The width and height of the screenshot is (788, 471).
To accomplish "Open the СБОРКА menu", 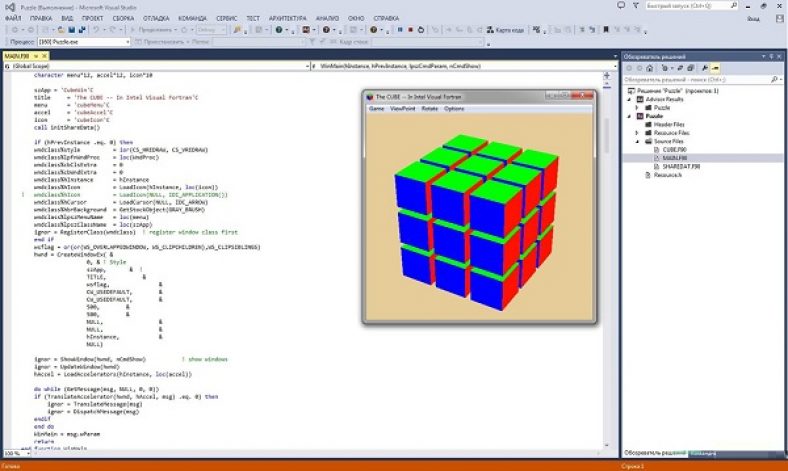I will point(124,18).
